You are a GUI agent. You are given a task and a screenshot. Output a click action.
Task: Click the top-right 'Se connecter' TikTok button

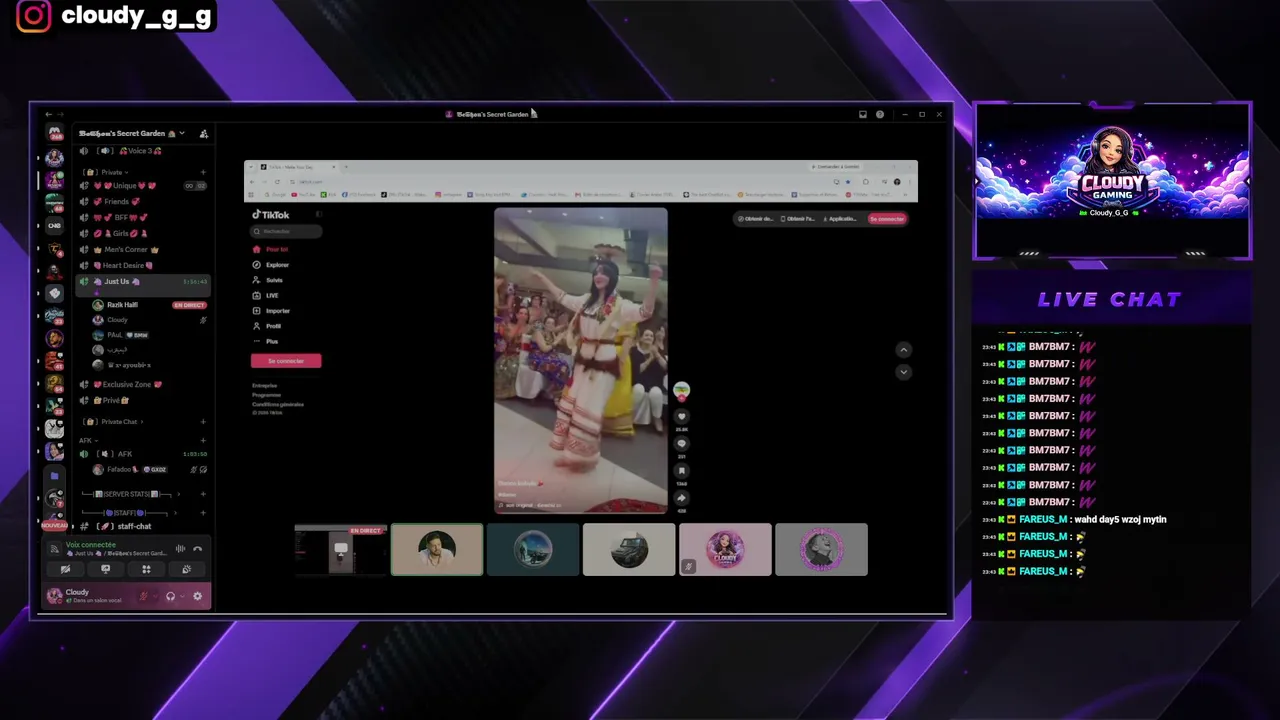(887, 219)
